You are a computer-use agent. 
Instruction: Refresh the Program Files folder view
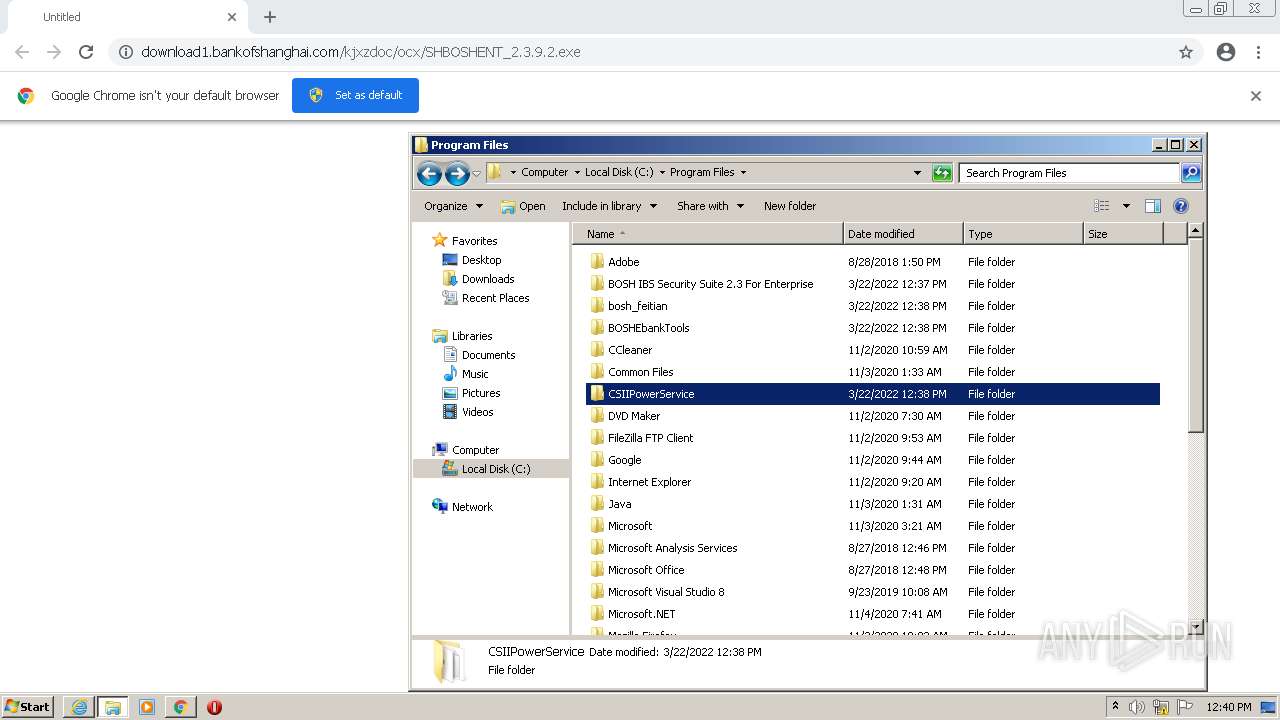coord(942,173)
